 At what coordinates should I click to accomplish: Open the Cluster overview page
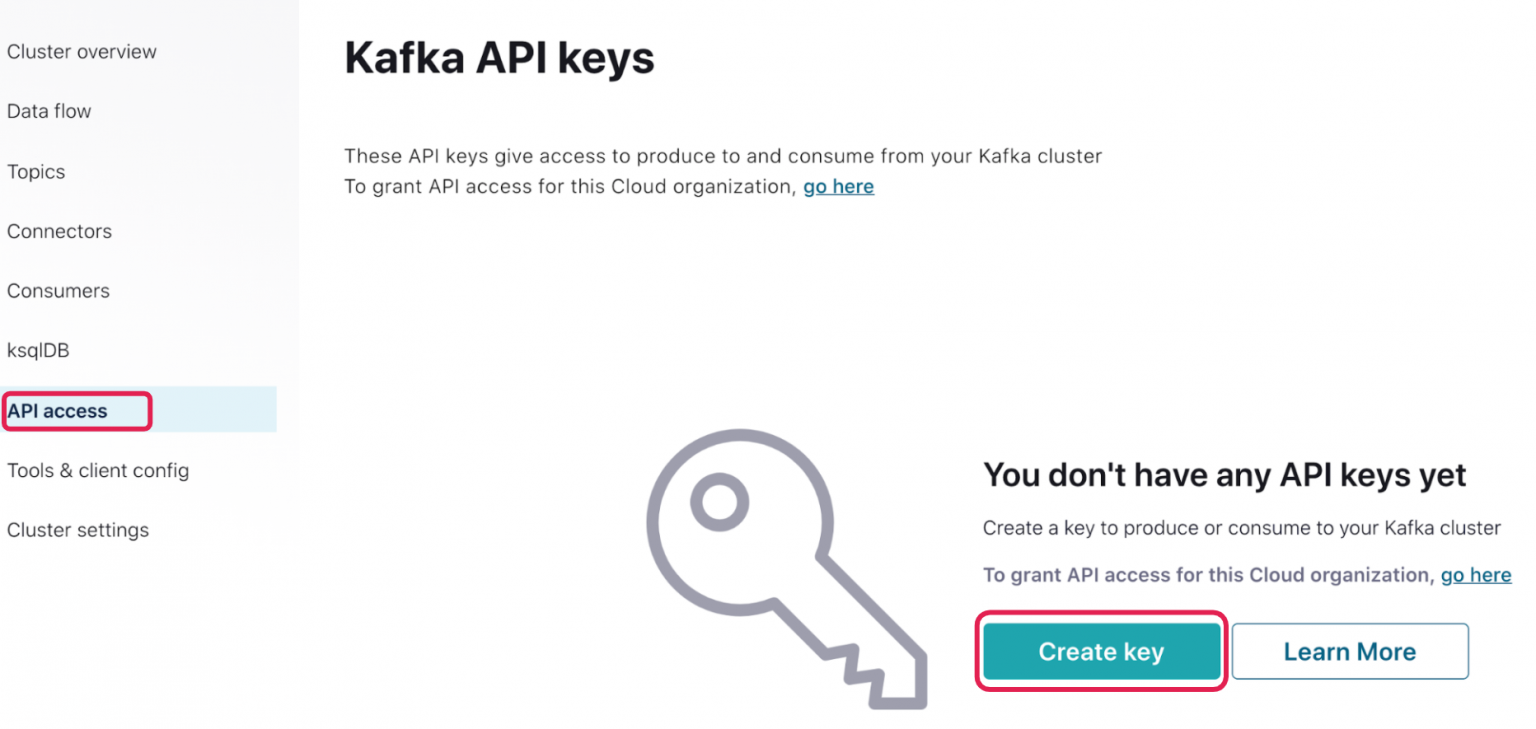tap(82, 52)
